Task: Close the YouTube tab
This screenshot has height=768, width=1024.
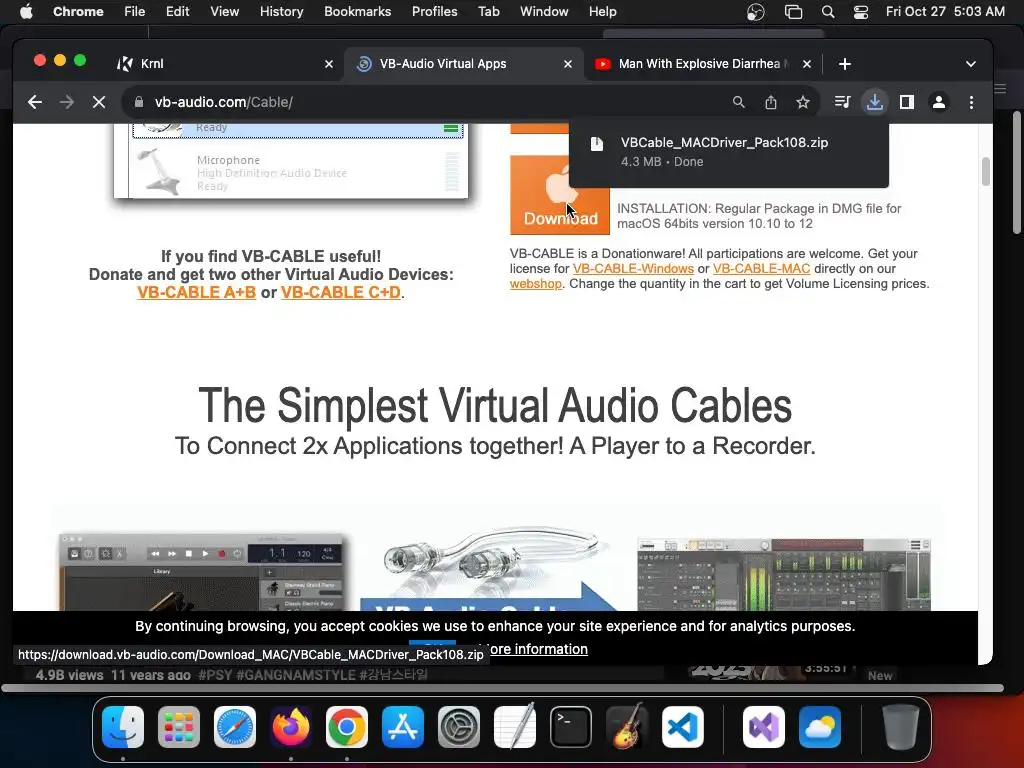Action: tap(807, 64)
